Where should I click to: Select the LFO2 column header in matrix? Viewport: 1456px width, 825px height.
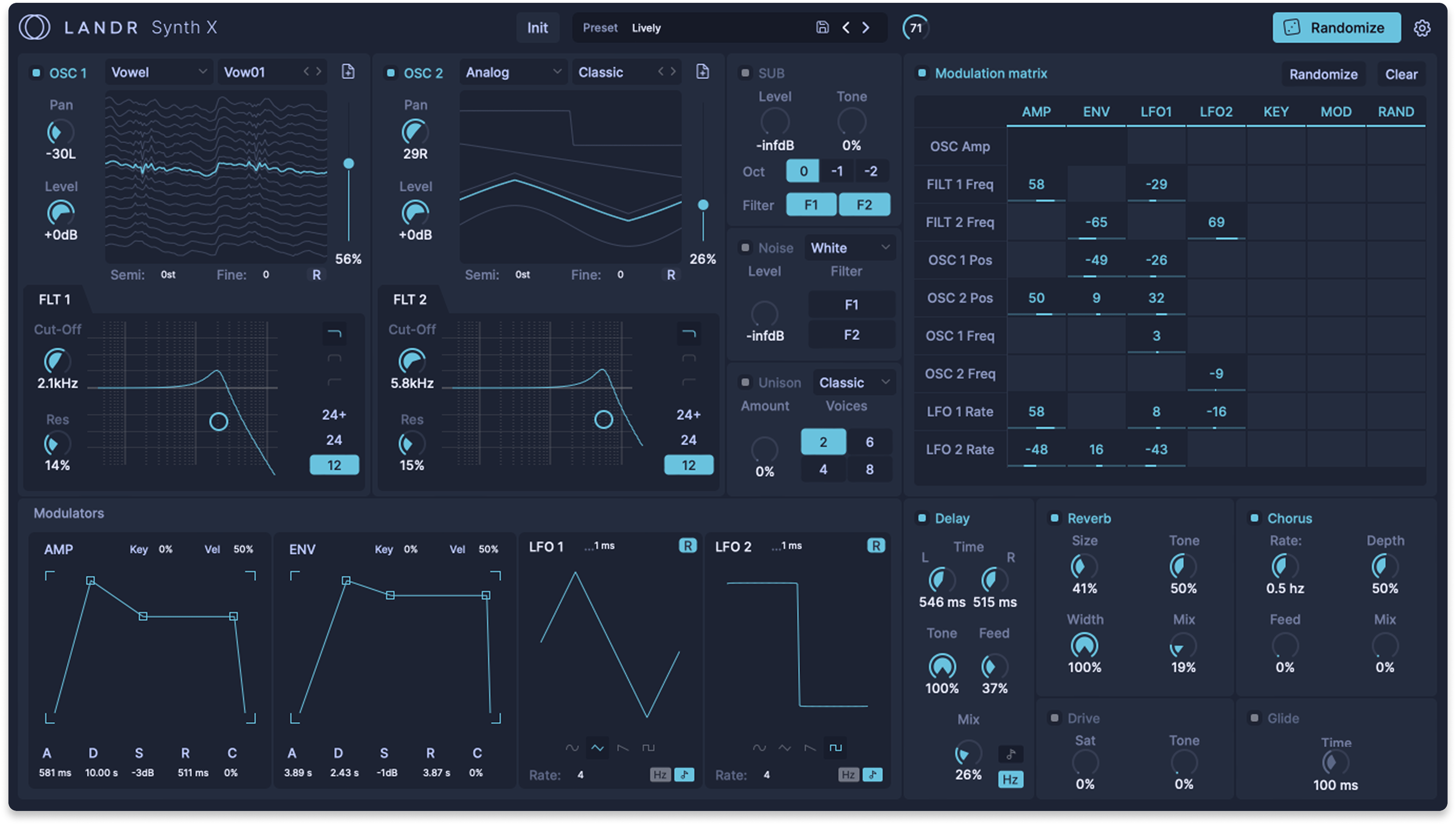1216,112
